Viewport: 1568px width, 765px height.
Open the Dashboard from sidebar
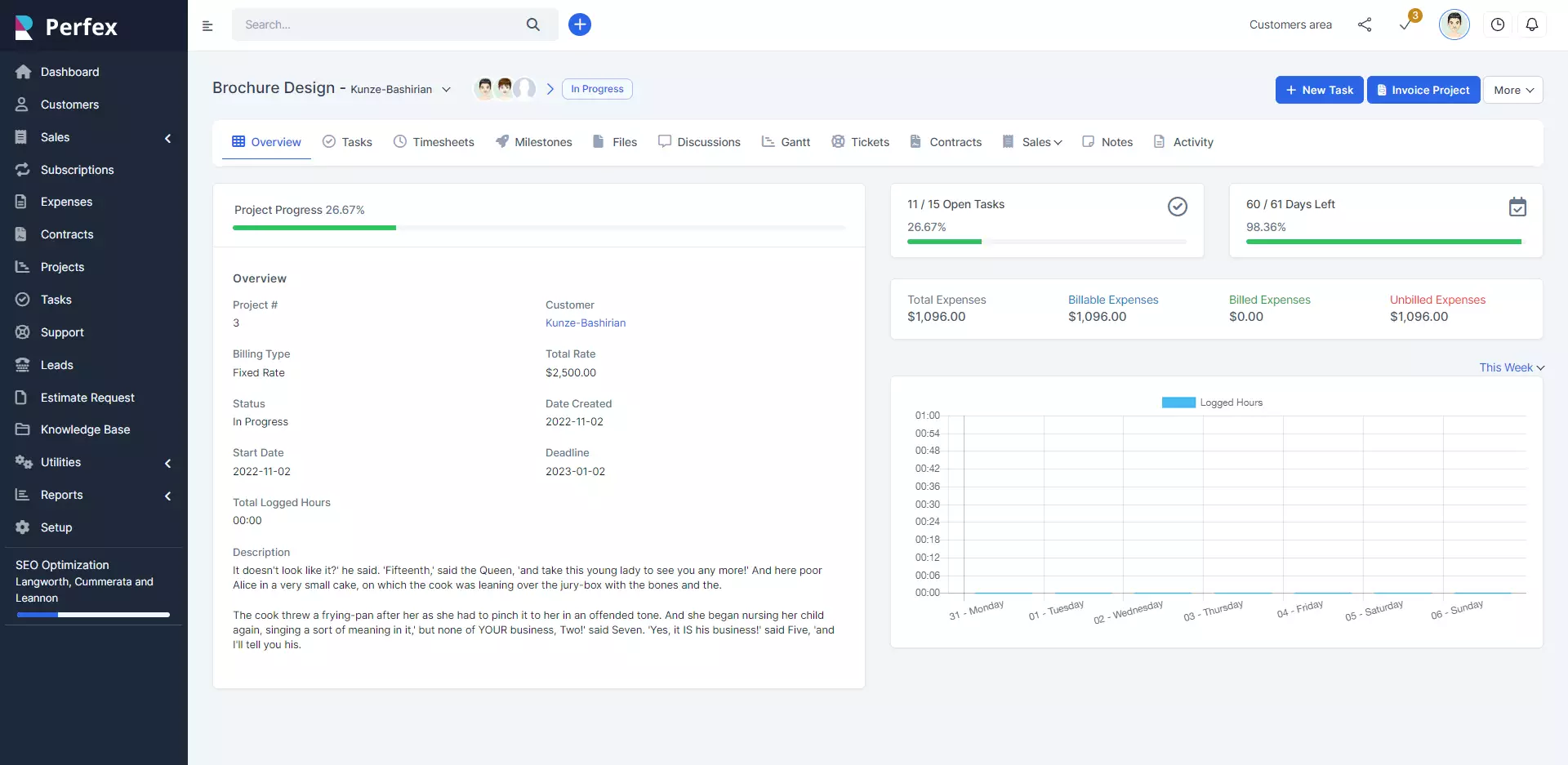coord(69,72)
